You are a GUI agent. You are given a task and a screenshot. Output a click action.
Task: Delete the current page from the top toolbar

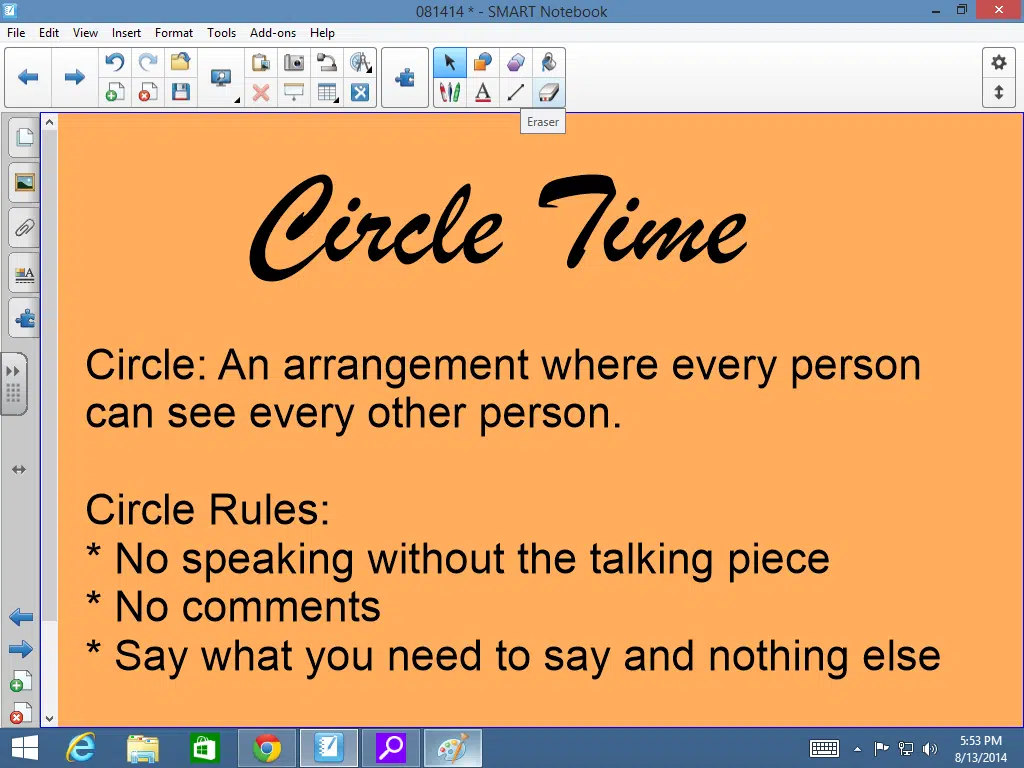148,92
